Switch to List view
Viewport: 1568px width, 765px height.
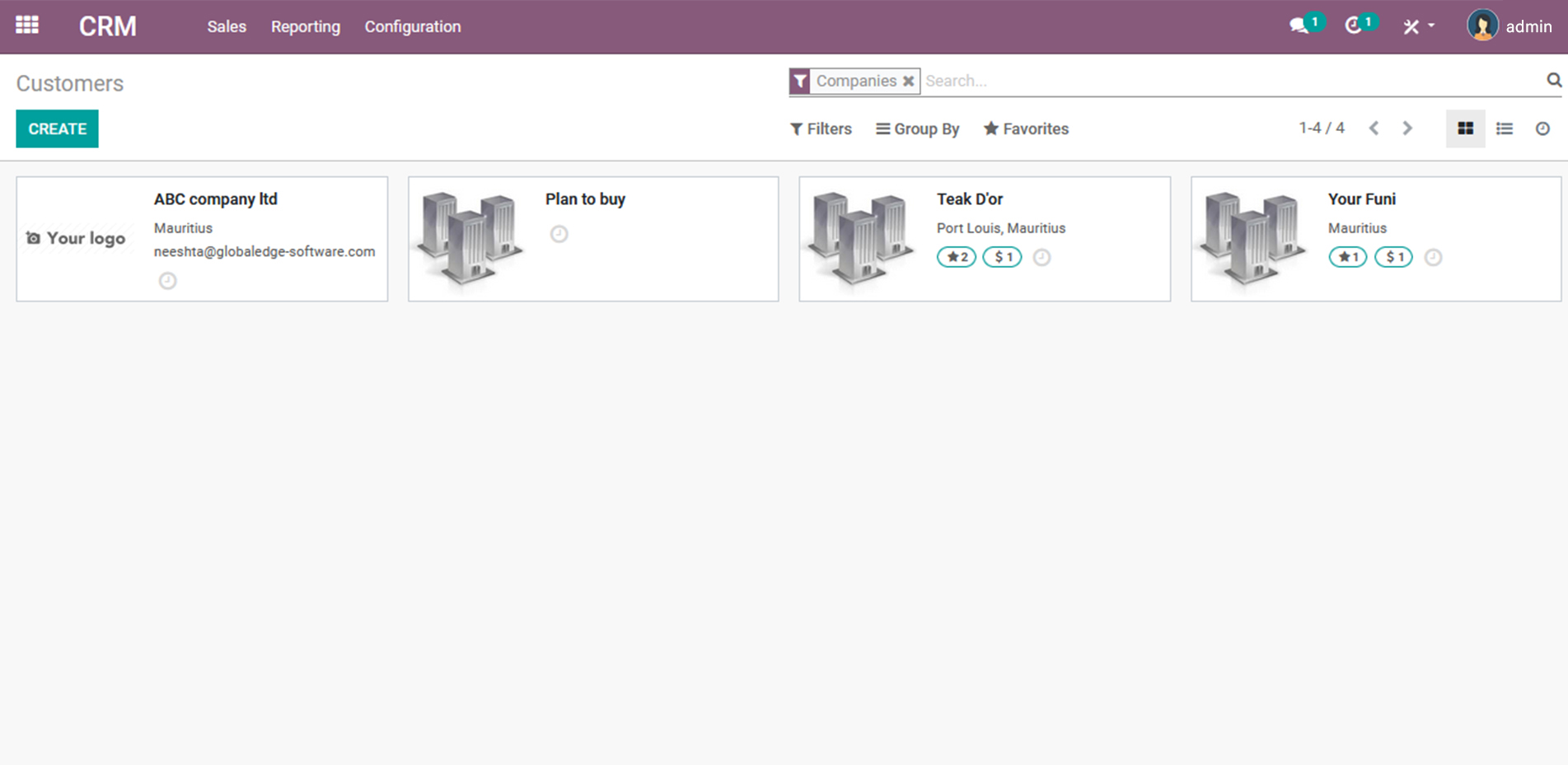coord(1504,128)
